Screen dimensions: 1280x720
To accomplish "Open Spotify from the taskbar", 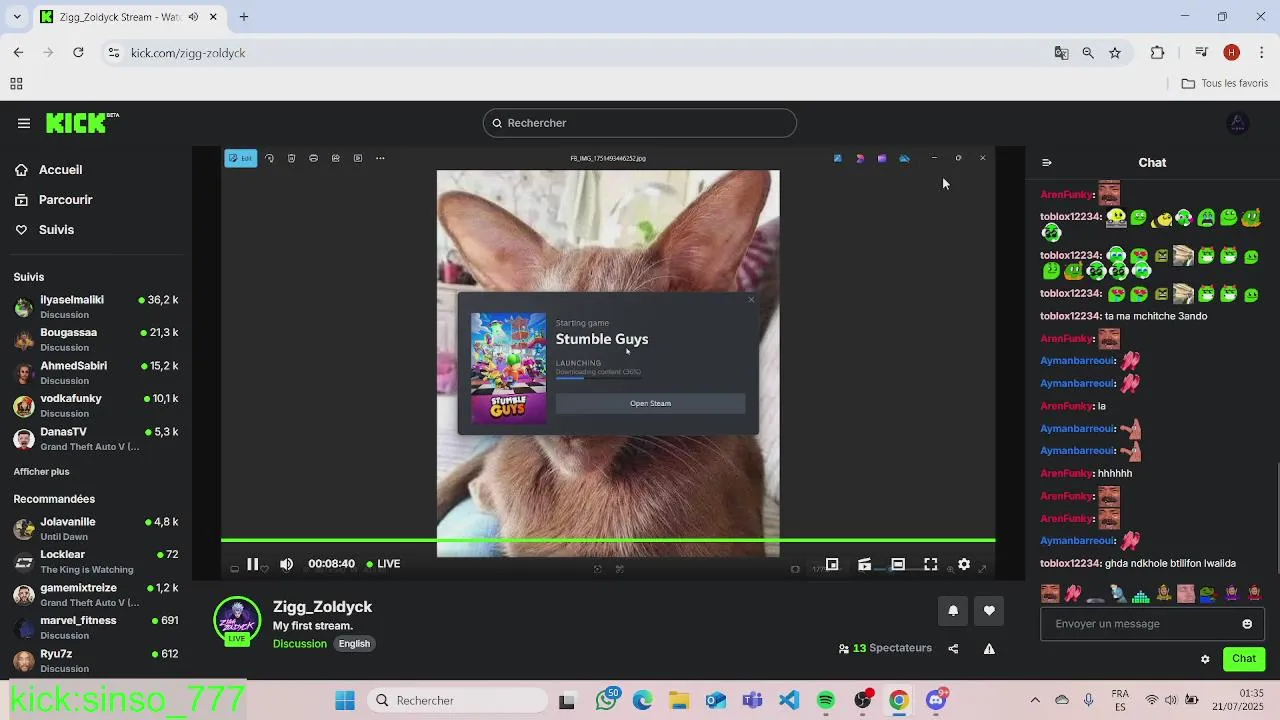I will click(826, 700).
